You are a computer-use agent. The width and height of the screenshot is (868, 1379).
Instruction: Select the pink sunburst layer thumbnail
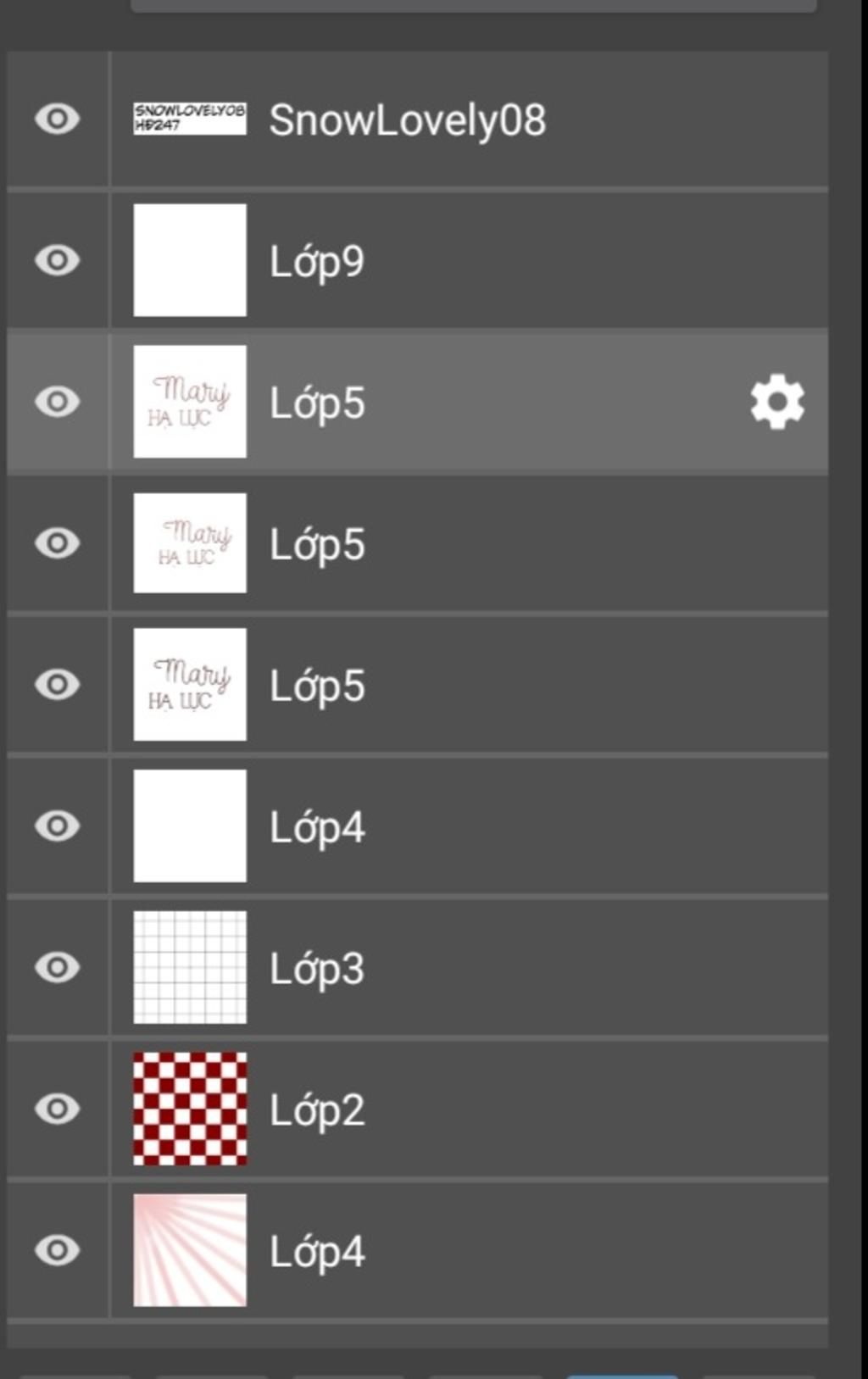point(190,1250)
